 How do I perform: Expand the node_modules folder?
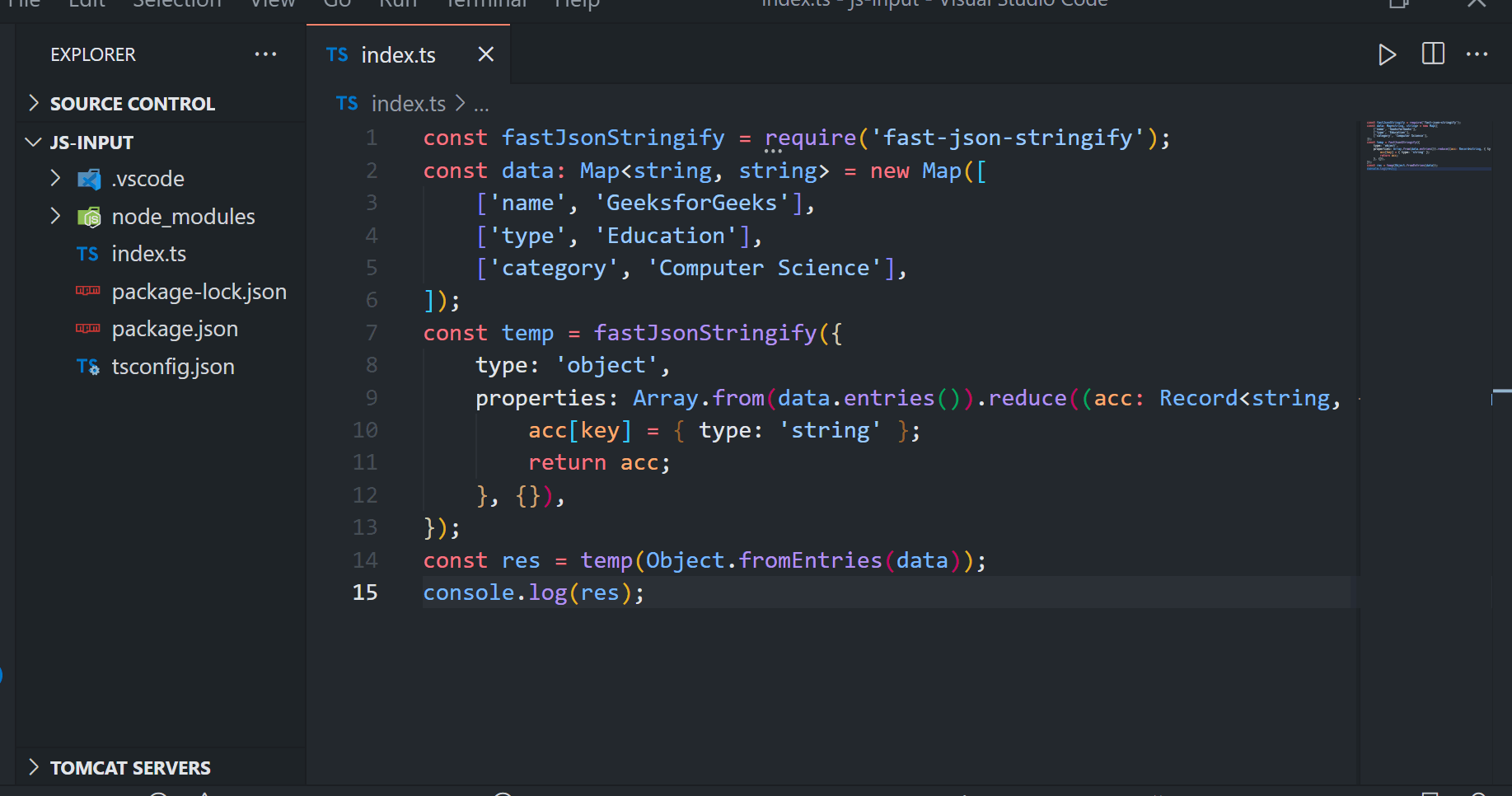click(x=55, y=216)
